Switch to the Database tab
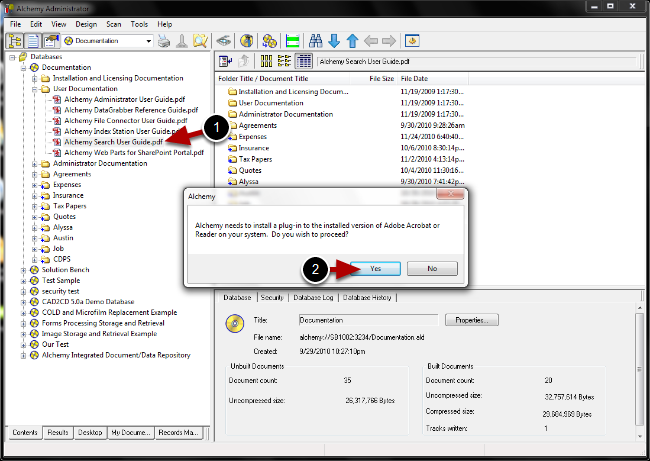 tap(237, 297)
